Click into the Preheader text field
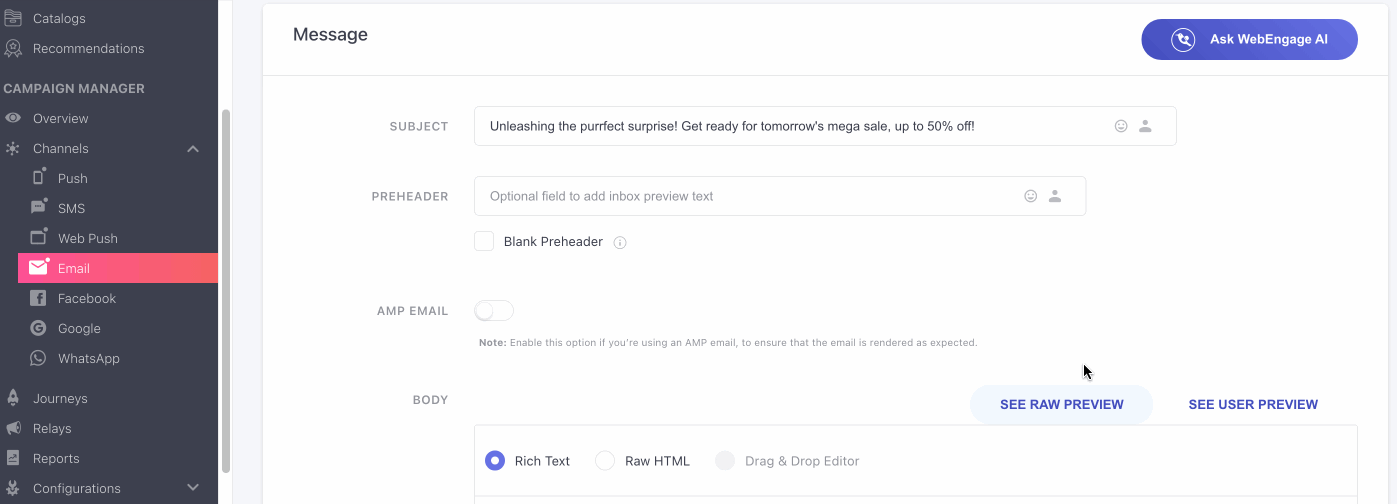Viewport: 1397px width, 504px height. point(740,196)
